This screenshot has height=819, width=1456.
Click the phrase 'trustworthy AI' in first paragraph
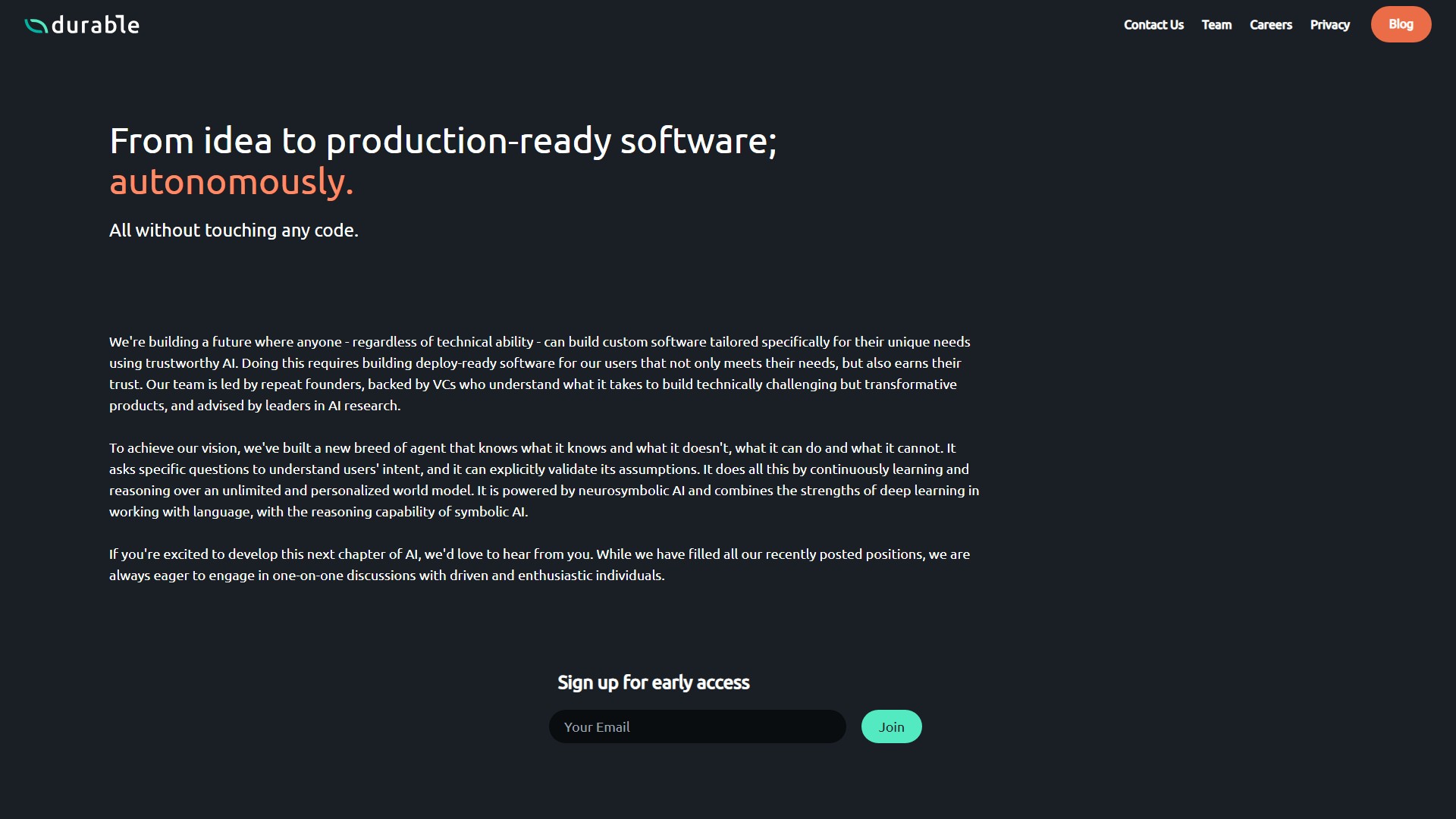pos(191,363)
